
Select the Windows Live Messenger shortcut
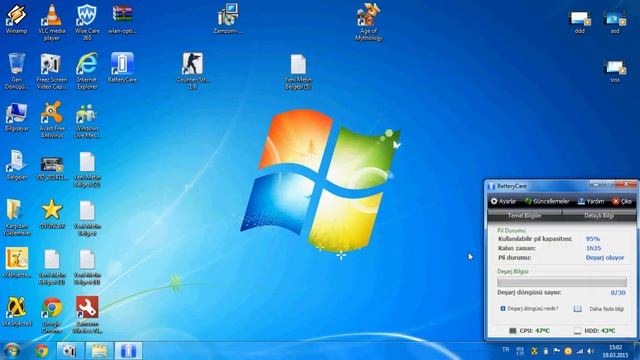click(x=87, y=121)
